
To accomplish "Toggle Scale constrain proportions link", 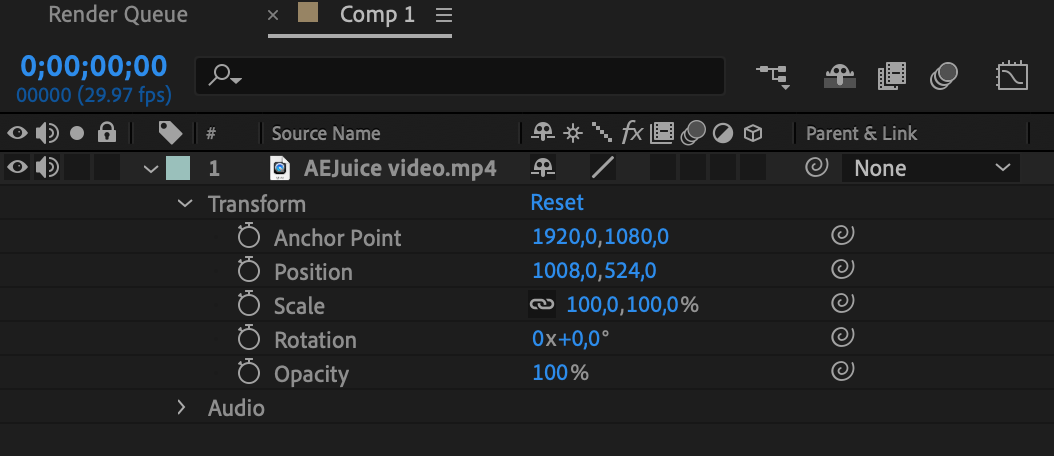I will (x=541, y=304).
